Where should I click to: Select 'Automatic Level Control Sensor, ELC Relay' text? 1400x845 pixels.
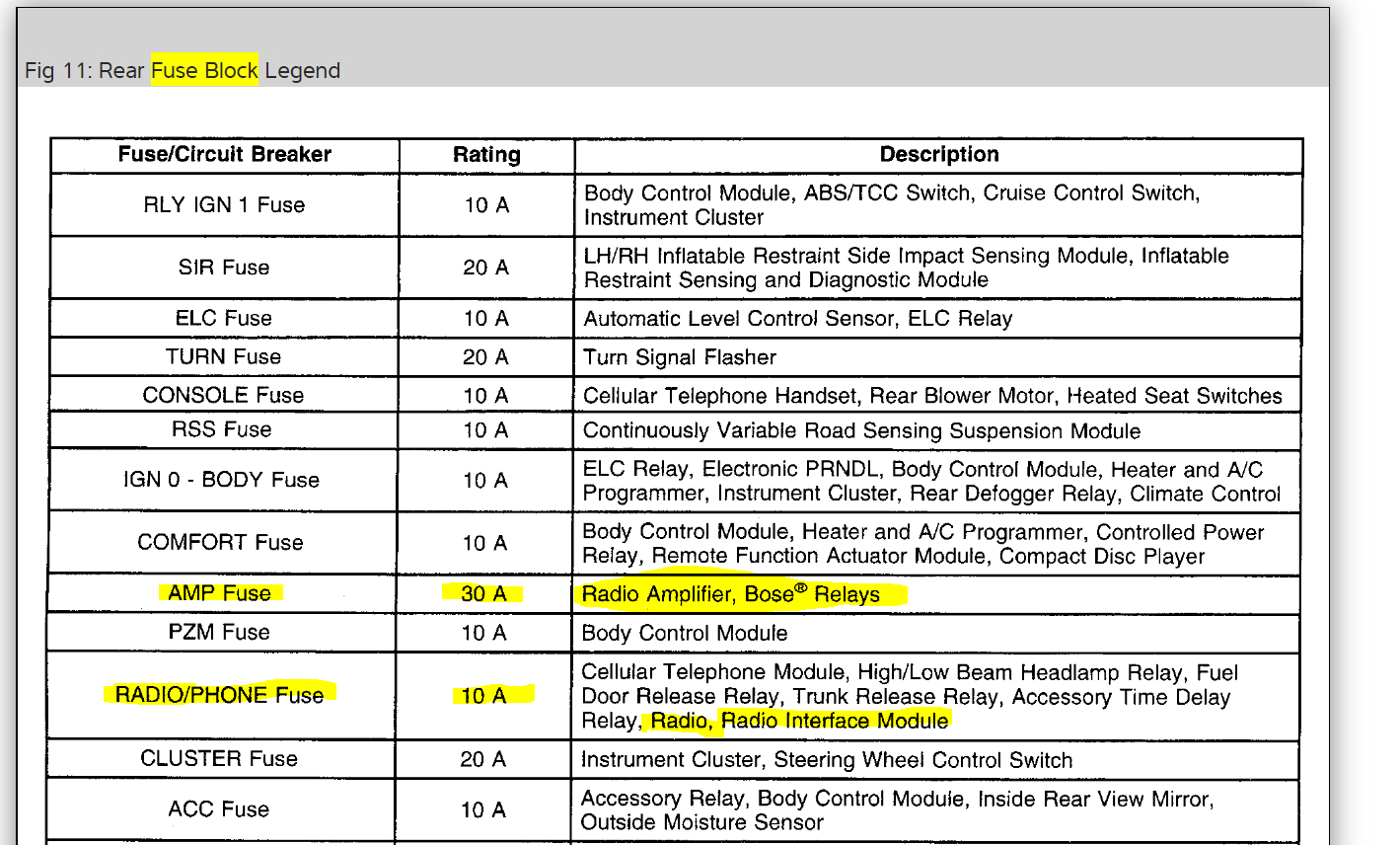(798, 318)
